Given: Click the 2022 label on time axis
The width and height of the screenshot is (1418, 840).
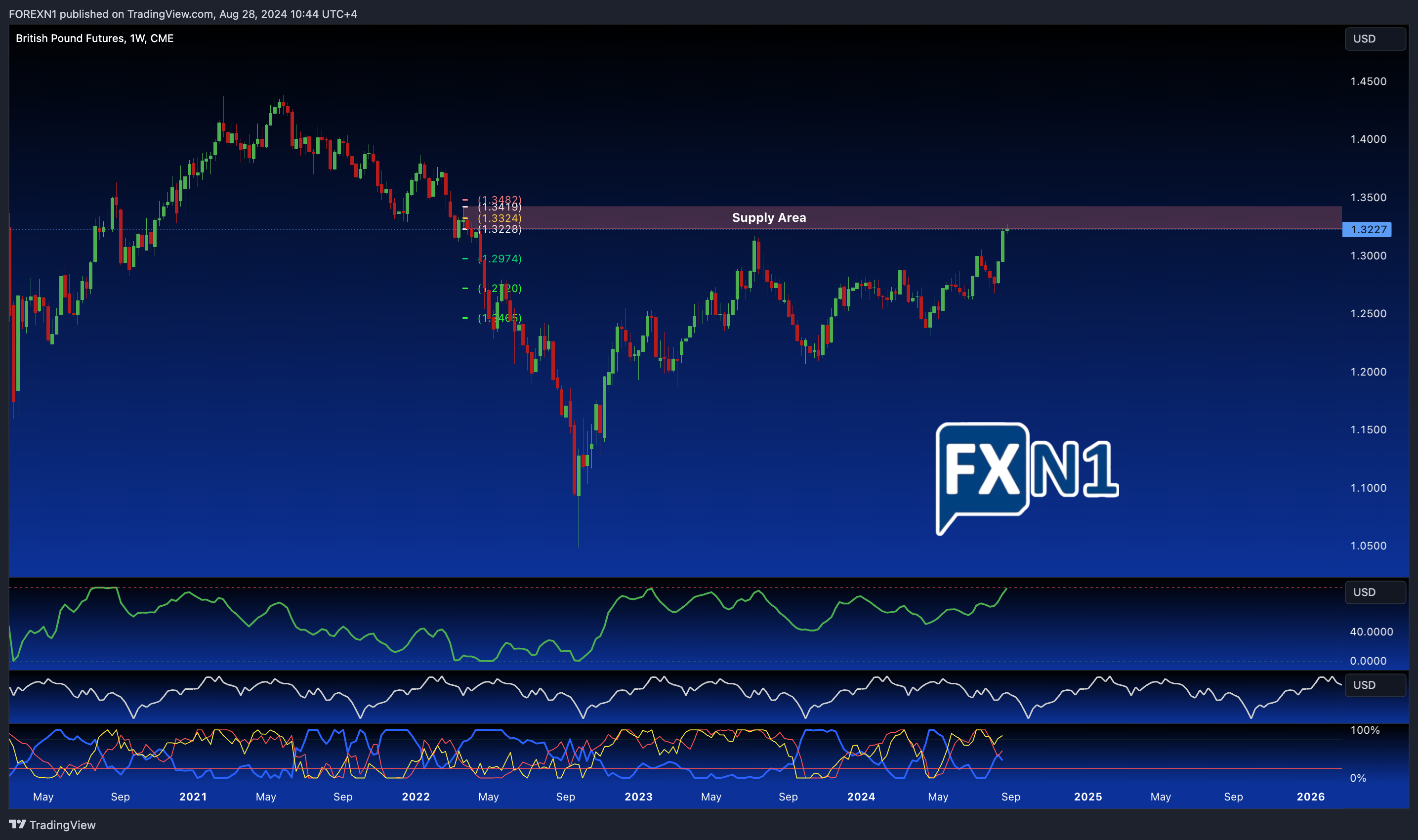Looking at the screenshot, I should (416, 797).
